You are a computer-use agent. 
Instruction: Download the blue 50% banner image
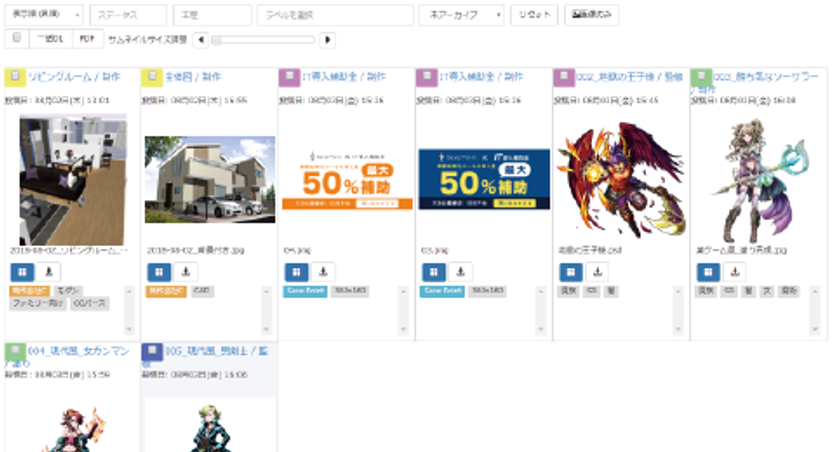tap(460, 272)
